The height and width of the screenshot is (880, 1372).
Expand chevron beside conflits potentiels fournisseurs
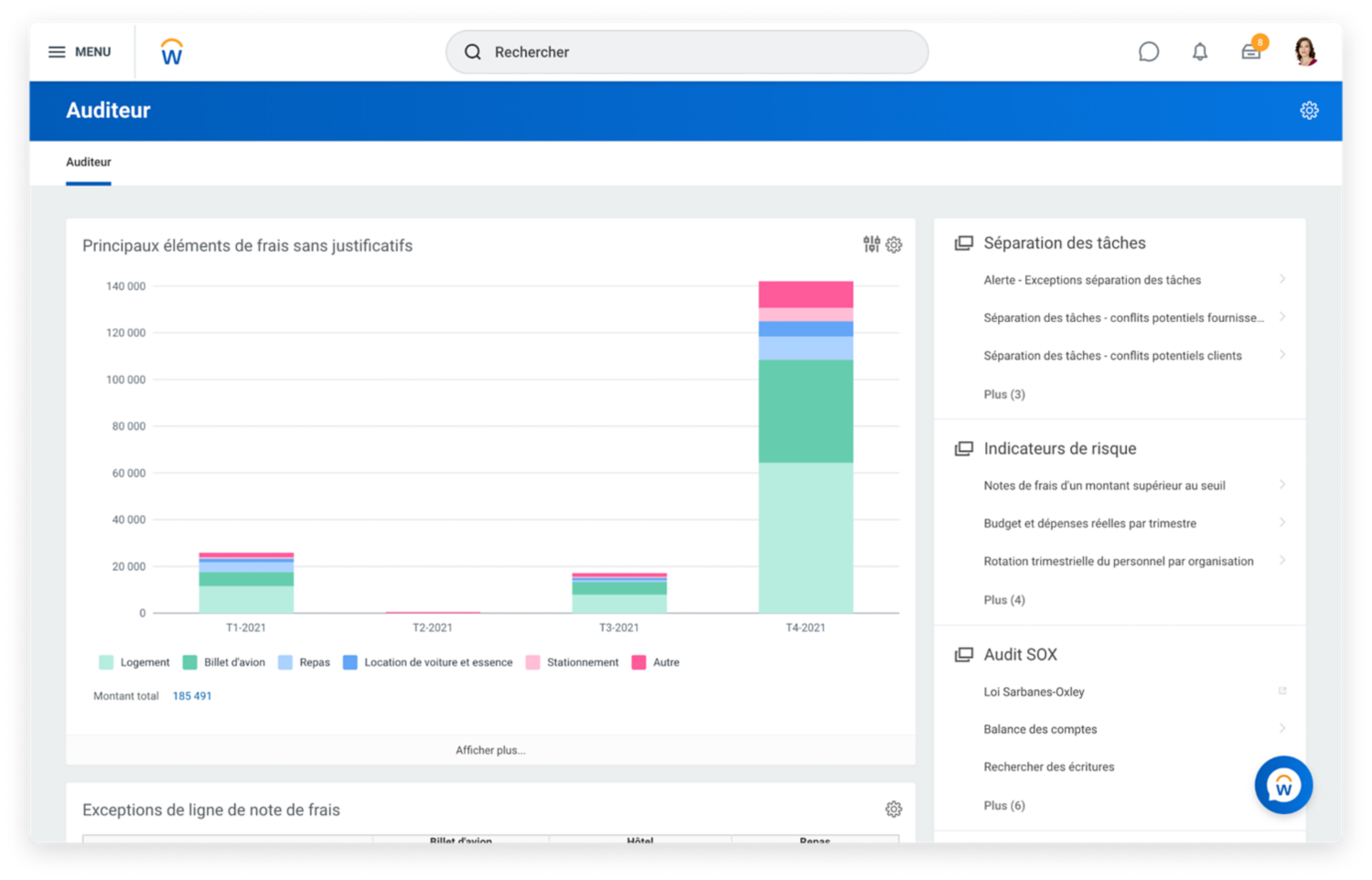1282,317
